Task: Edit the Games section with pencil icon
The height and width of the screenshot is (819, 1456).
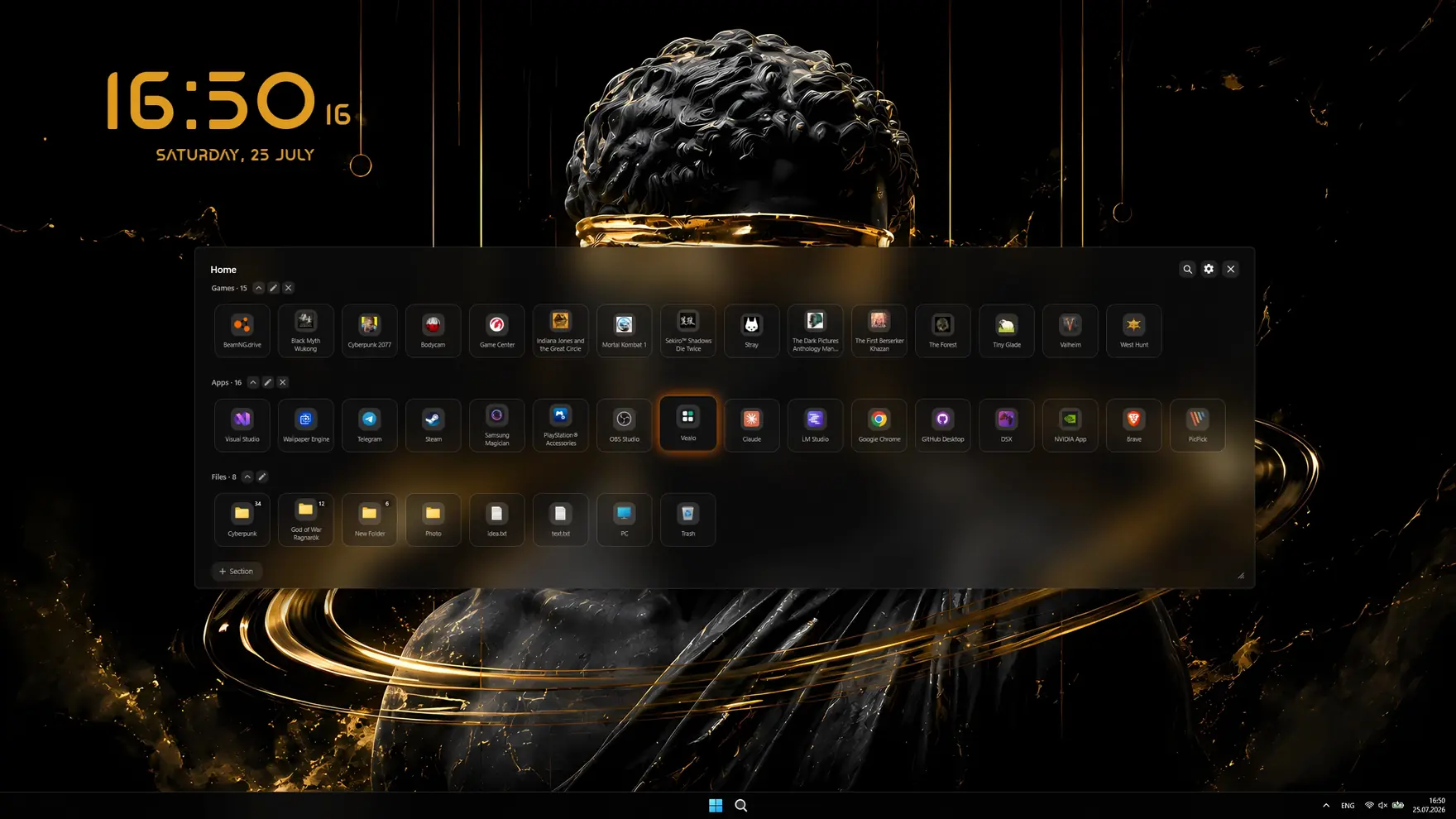Action: 274,288
